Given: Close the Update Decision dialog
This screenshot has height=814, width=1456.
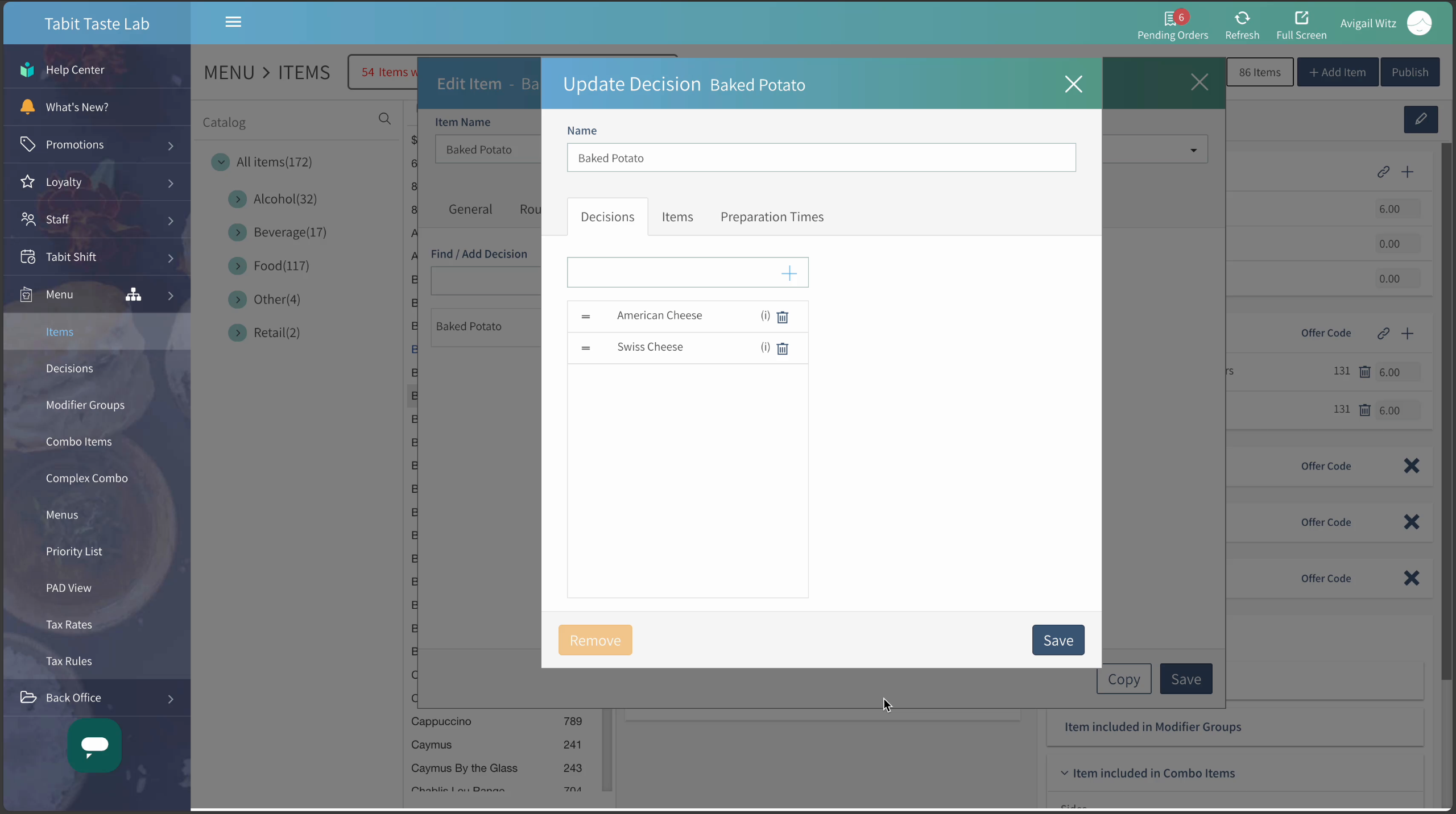Looking at the screenshot, I should (x=1073, y=84).
